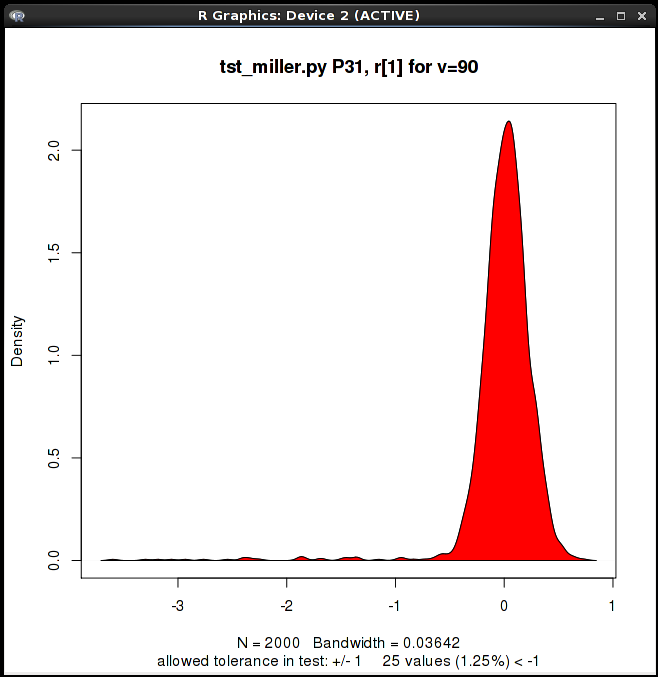Close the R Graphics device window
Image resolution: width=658 pixels, height=677 pixels.
click(x=641, y=15)
